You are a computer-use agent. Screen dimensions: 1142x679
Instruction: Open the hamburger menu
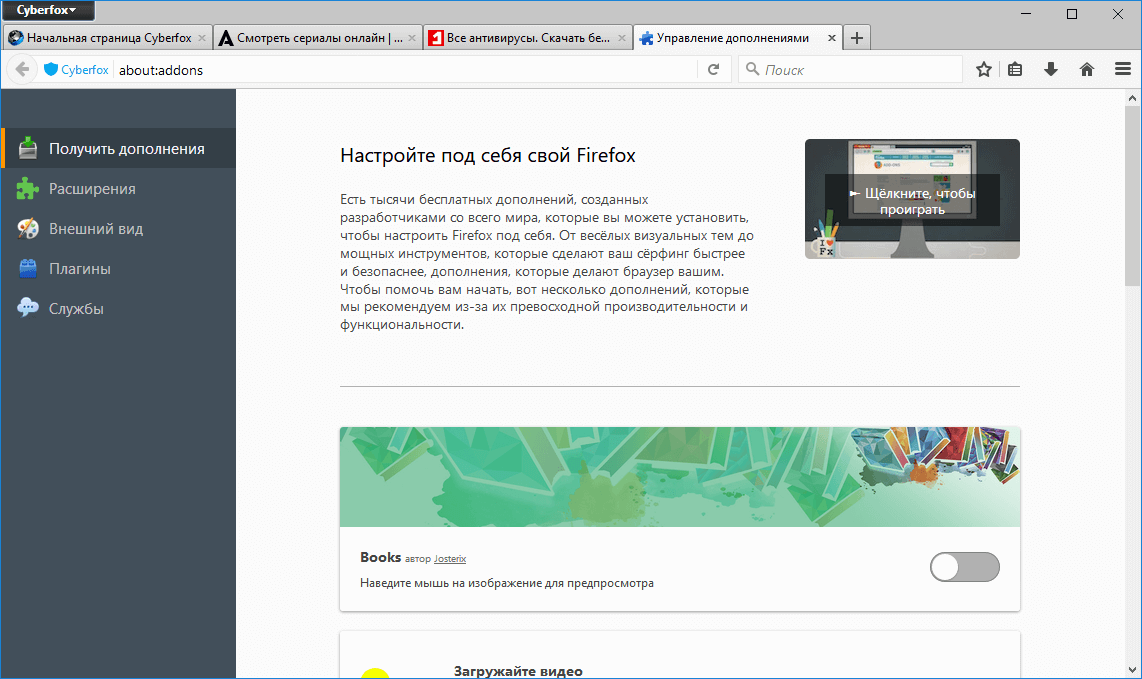point(1122,69)
